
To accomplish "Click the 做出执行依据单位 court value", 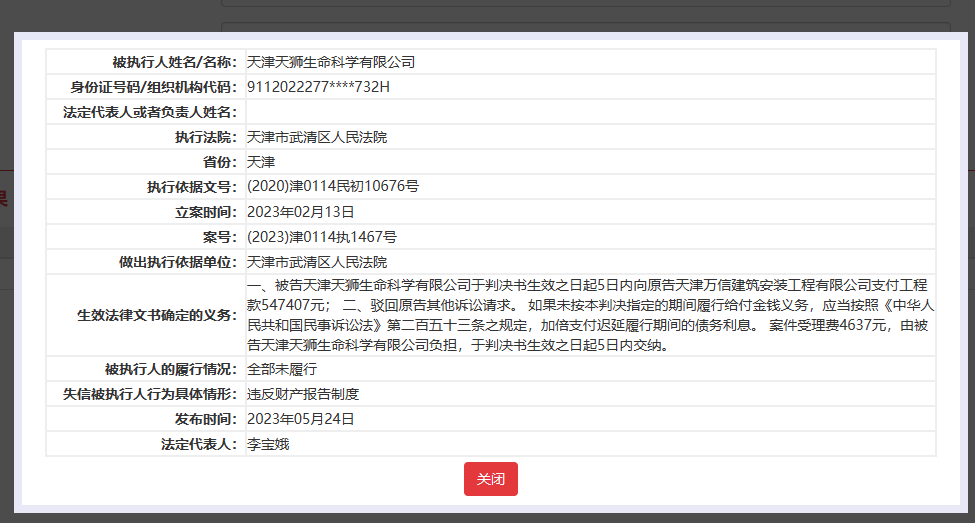I will [x=317, y=262].
